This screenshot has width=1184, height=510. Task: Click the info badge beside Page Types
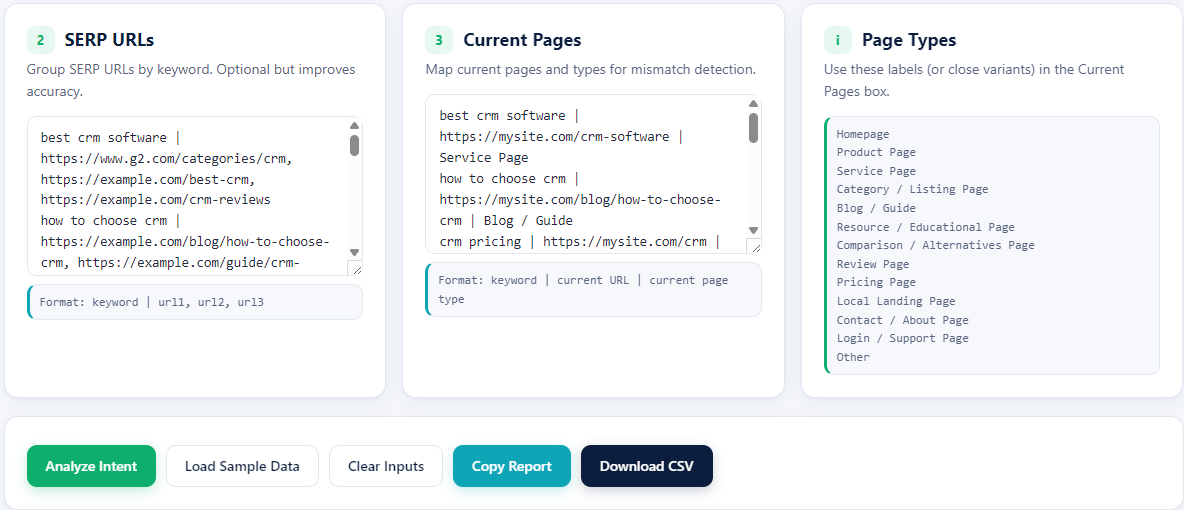(837, 40)
